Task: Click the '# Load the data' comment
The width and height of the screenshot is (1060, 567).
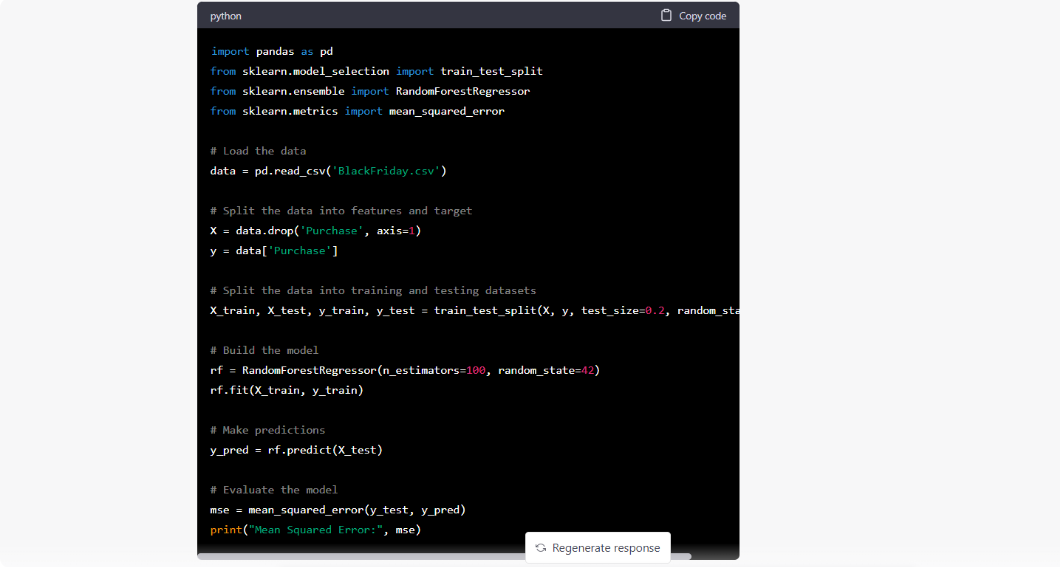Action: [258, 151]
